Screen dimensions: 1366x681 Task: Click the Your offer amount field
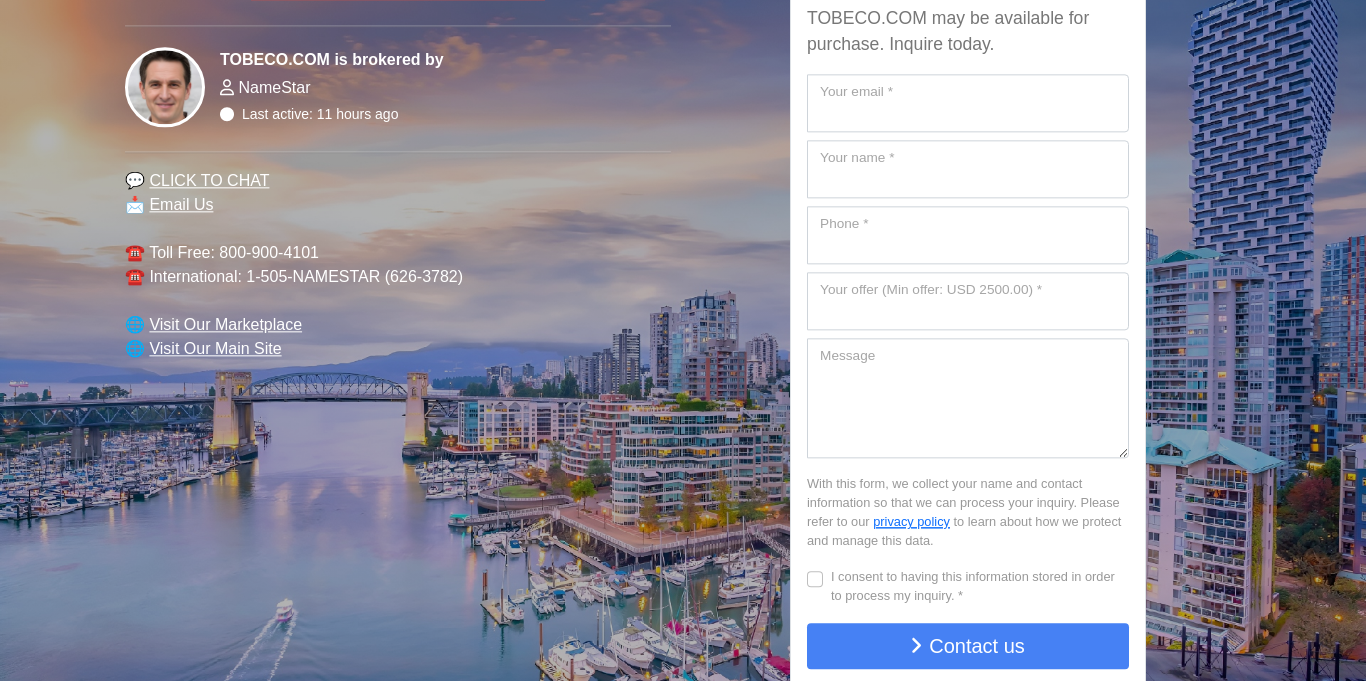point(967,302)
